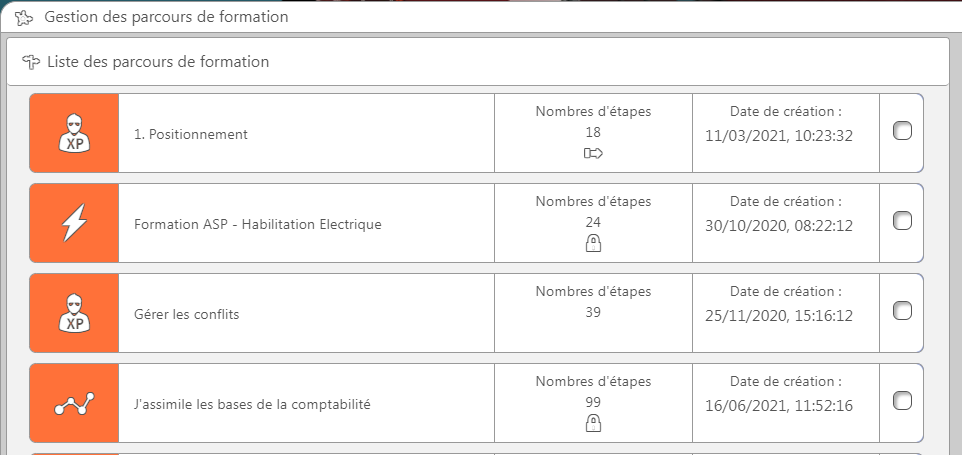Click the line graph icon for comptabilité course
Screen dimensions: 962x455
click(74, 403)
